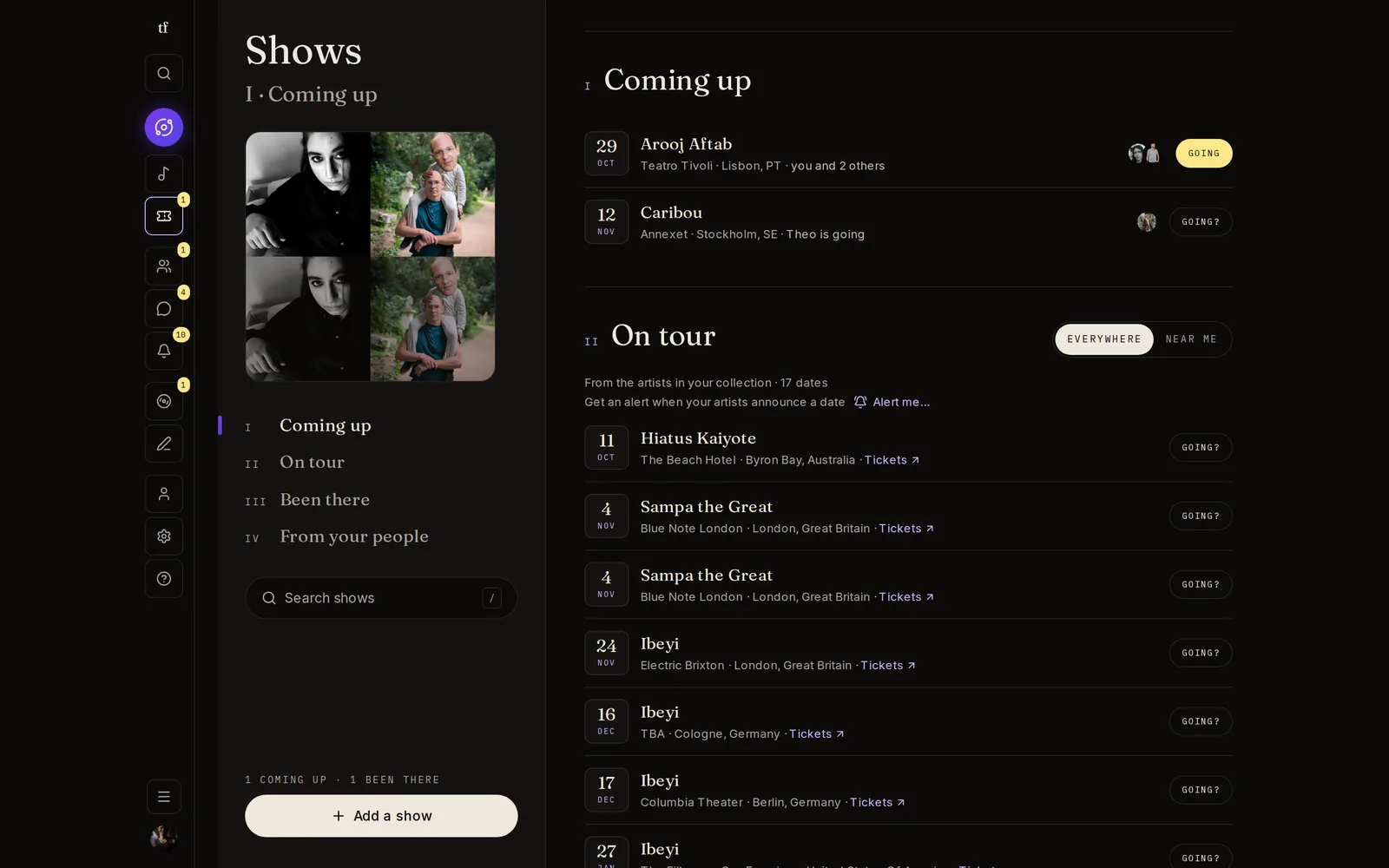Open the Arooj Aftab show title

686,144
